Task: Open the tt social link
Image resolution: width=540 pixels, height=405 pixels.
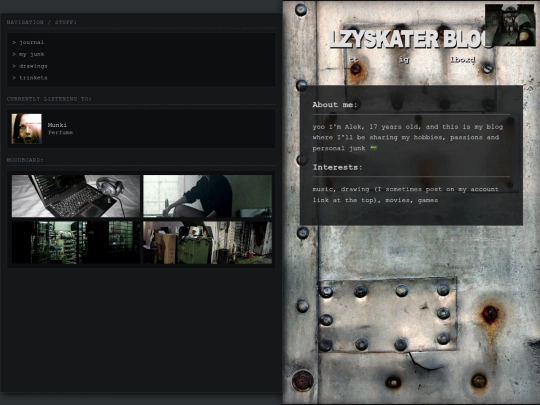Action: pos(354,60)
